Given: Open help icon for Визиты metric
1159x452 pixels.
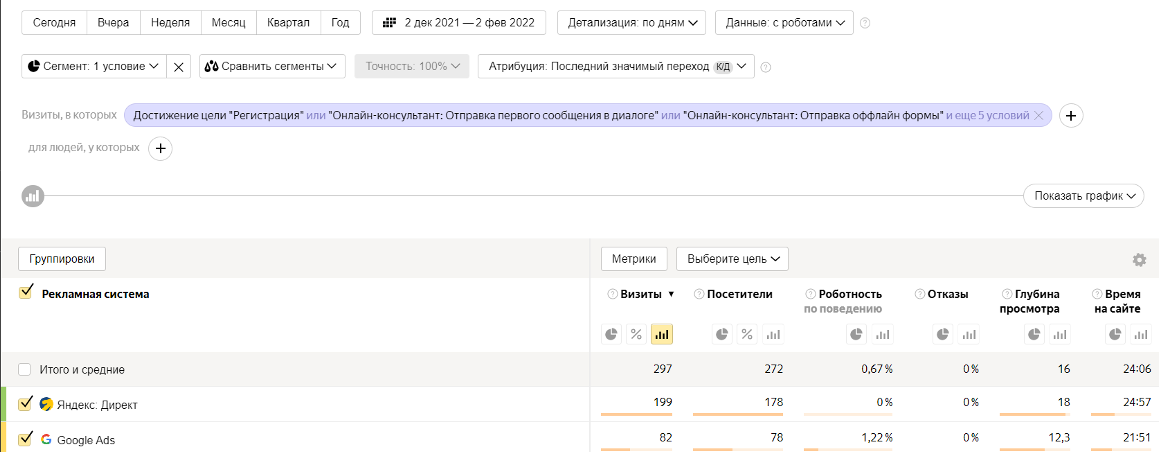Looking at the screenshot, I should [612, 294].
